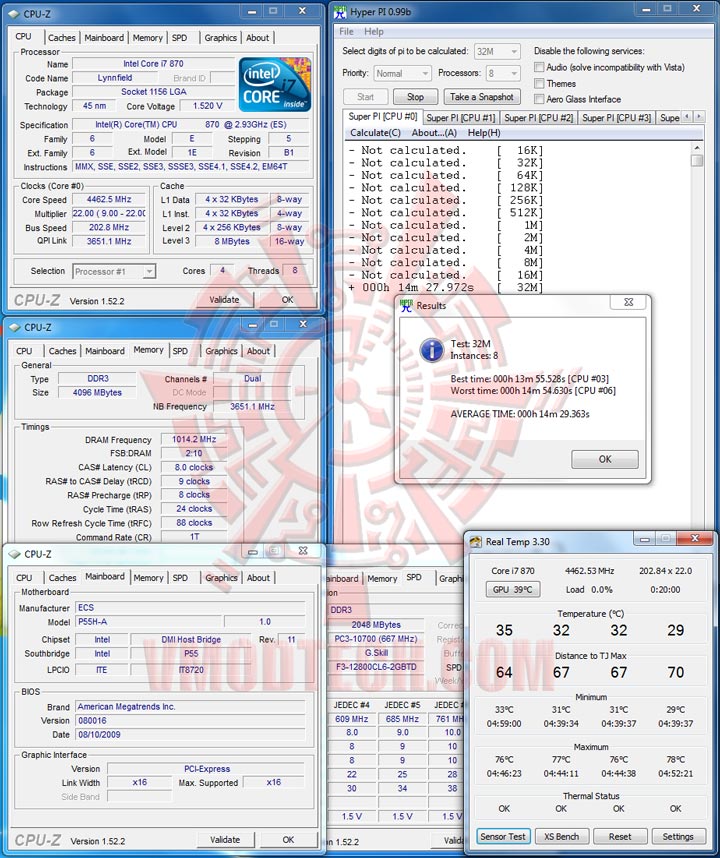This screenshot has width=720, height=858.
Task: Open the Processors dropdown showing 8
Action: click(503, 73)
